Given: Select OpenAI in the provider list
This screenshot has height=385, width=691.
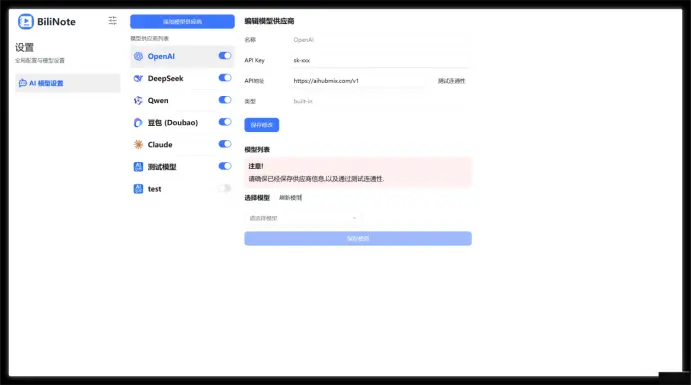Looking at the screenshot, I should pyautogui.click(x=182, y=56).
